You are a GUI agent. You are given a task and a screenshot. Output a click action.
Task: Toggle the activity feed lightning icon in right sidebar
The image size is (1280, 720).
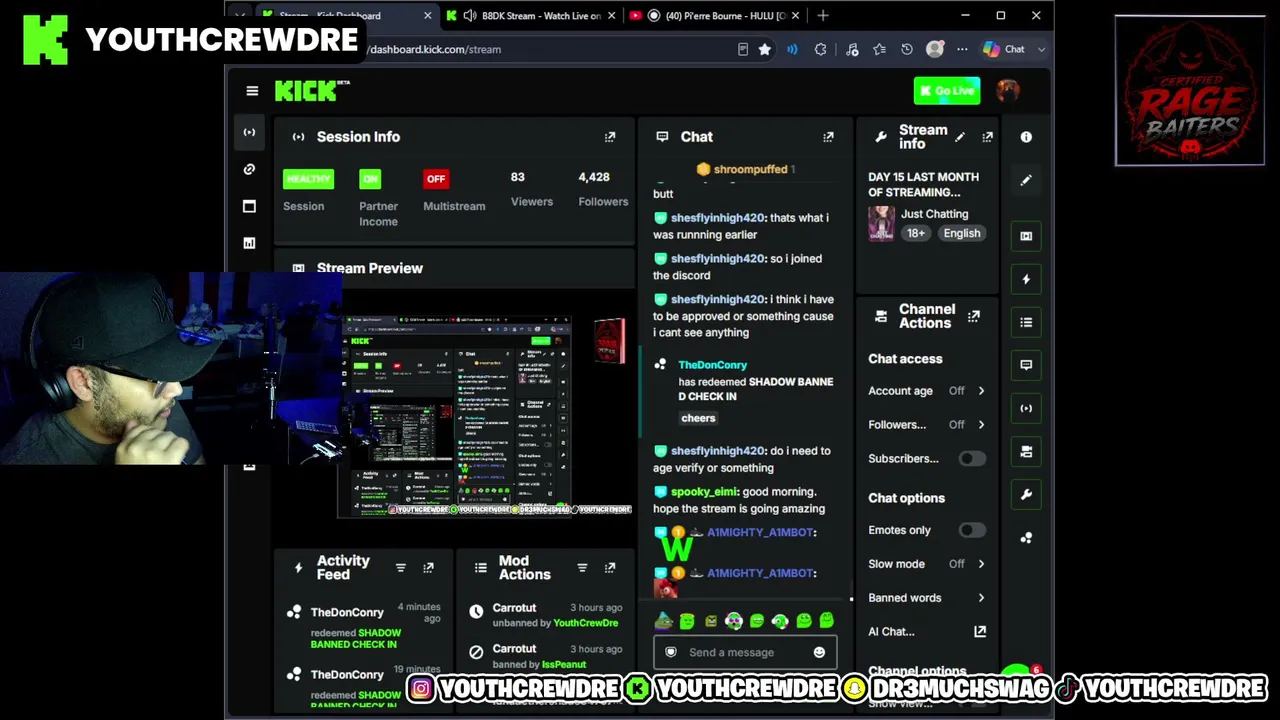[1026, 279]
